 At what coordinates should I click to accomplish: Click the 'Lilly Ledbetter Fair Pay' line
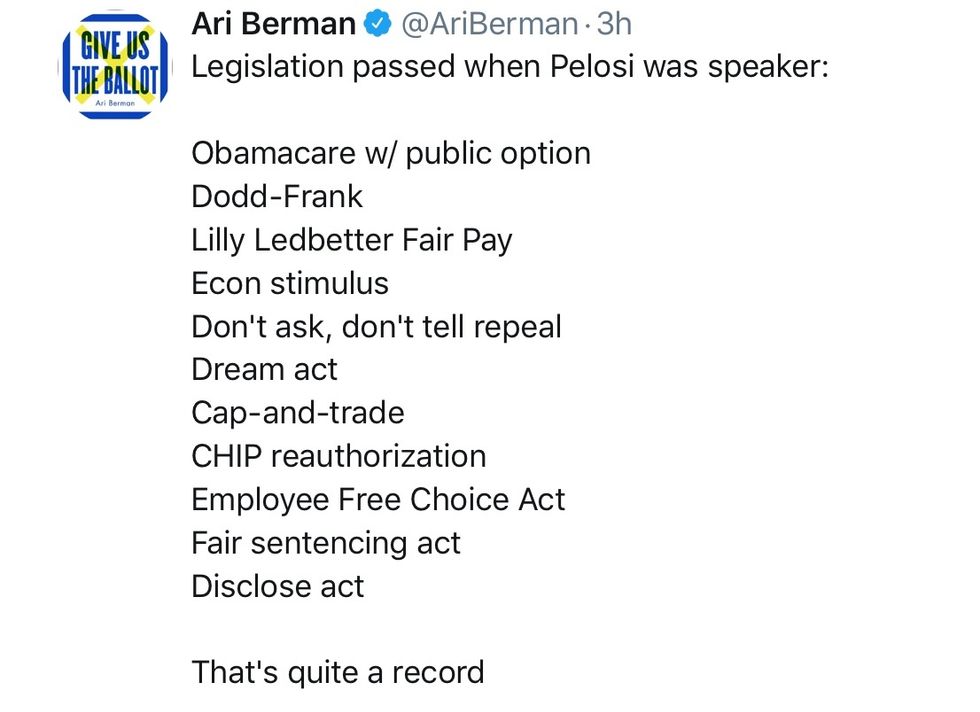(352, 240)
